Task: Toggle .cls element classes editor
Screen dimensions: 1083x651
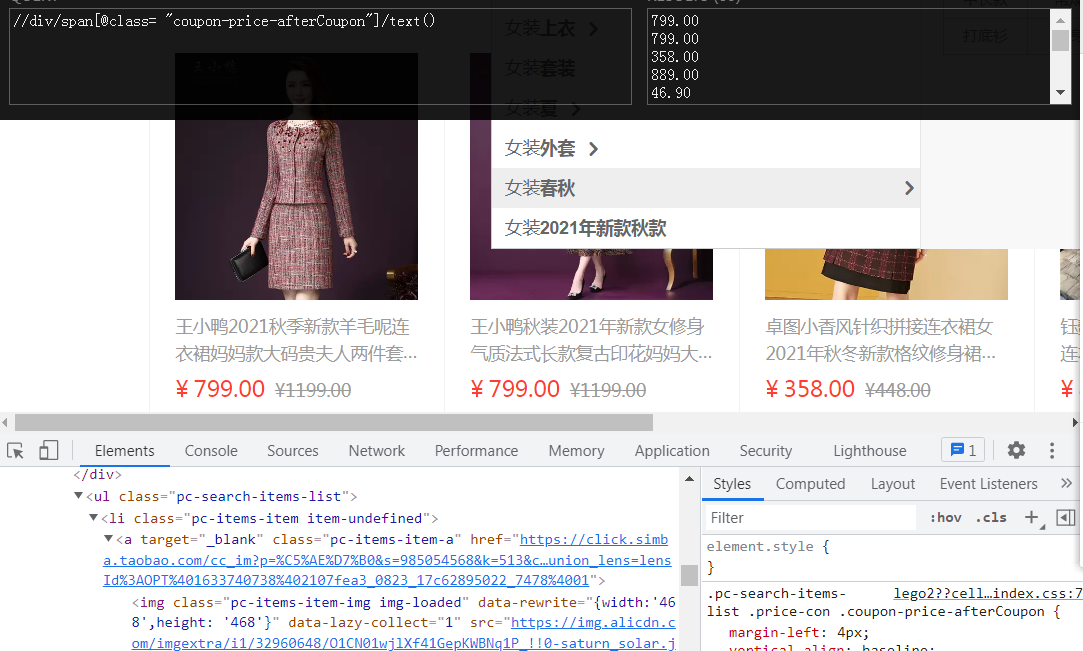Action: click(990, 517)
